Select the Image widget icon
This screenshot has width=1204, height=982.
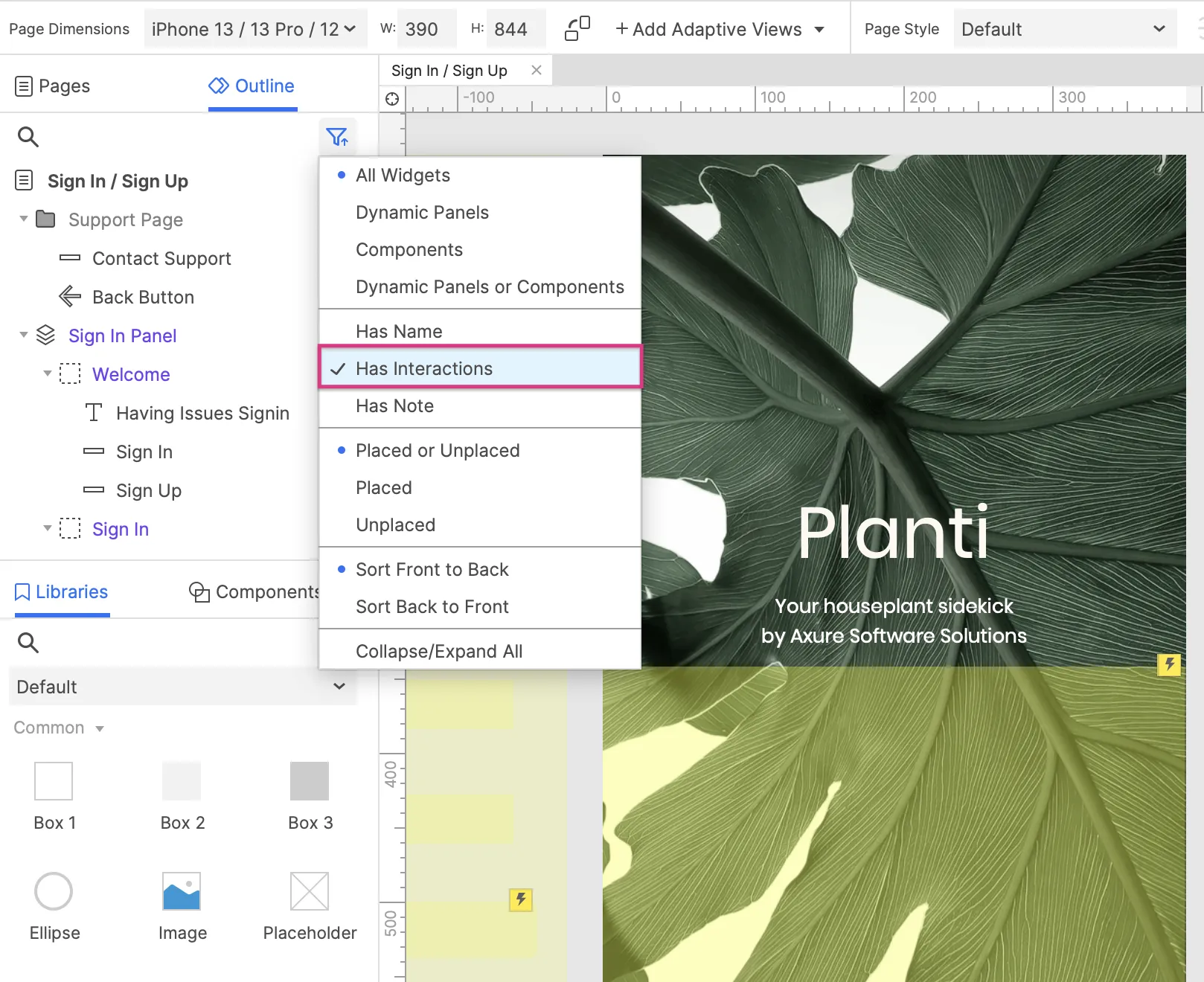(x=182, y=891)
